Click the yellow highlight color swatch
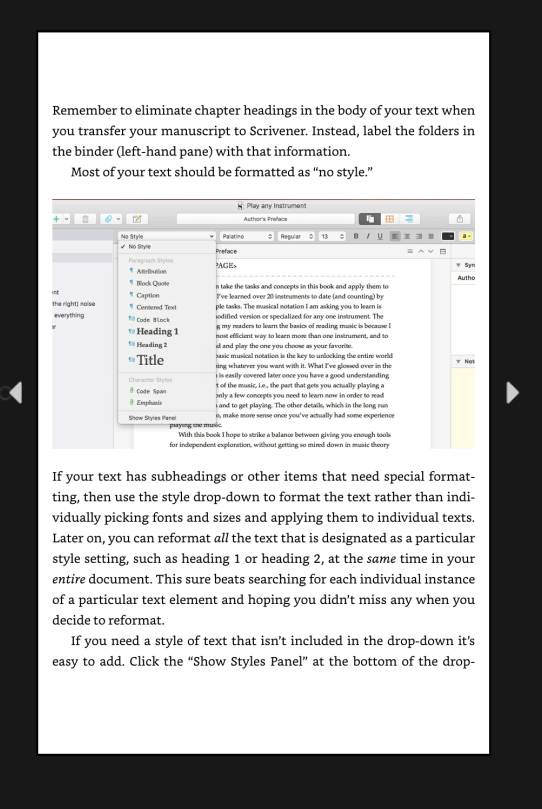 (x=466, y=236)
